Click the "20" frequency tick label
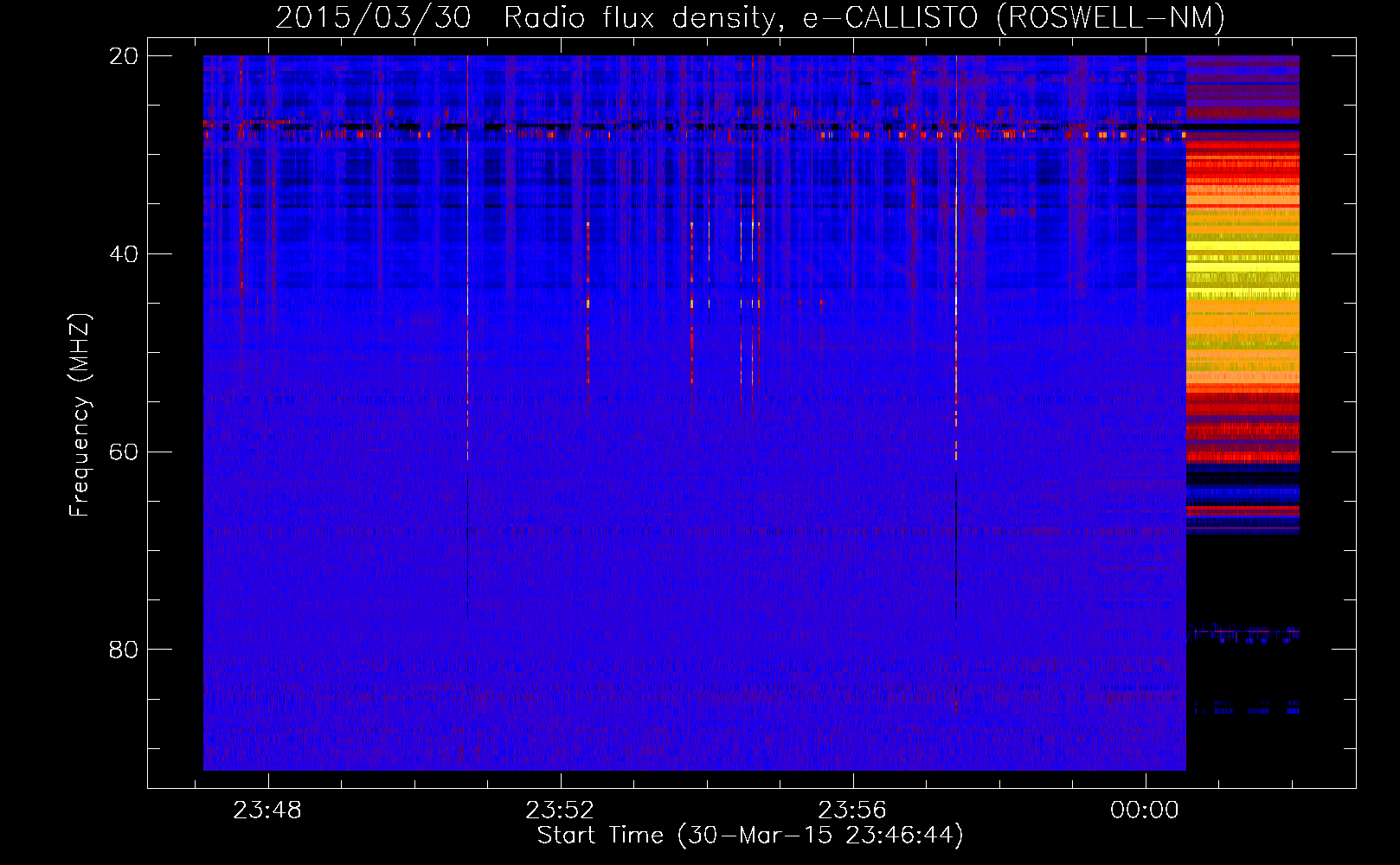 click(x=125, y=56)
